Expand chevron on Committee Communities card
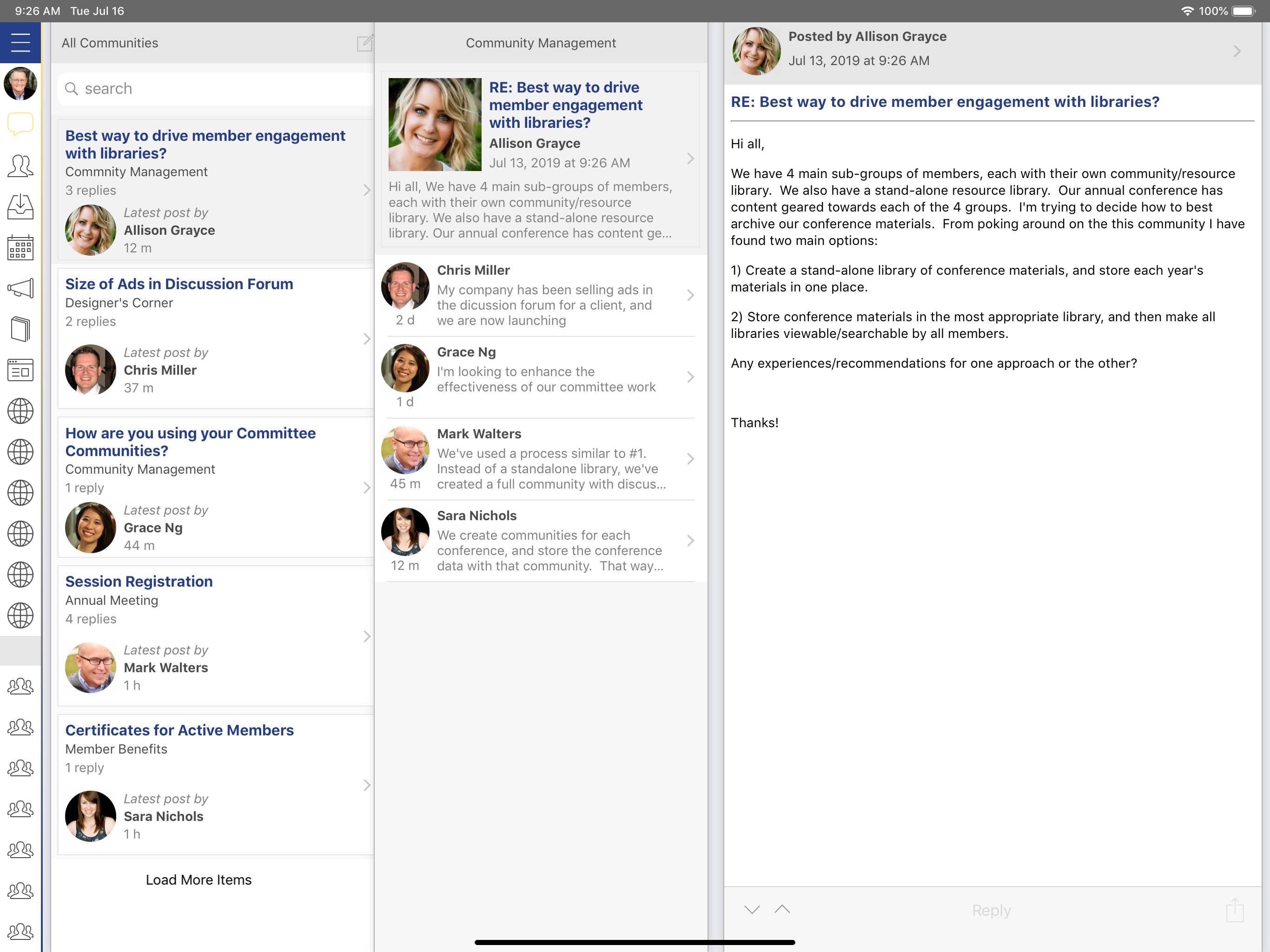 pos(367,488)
